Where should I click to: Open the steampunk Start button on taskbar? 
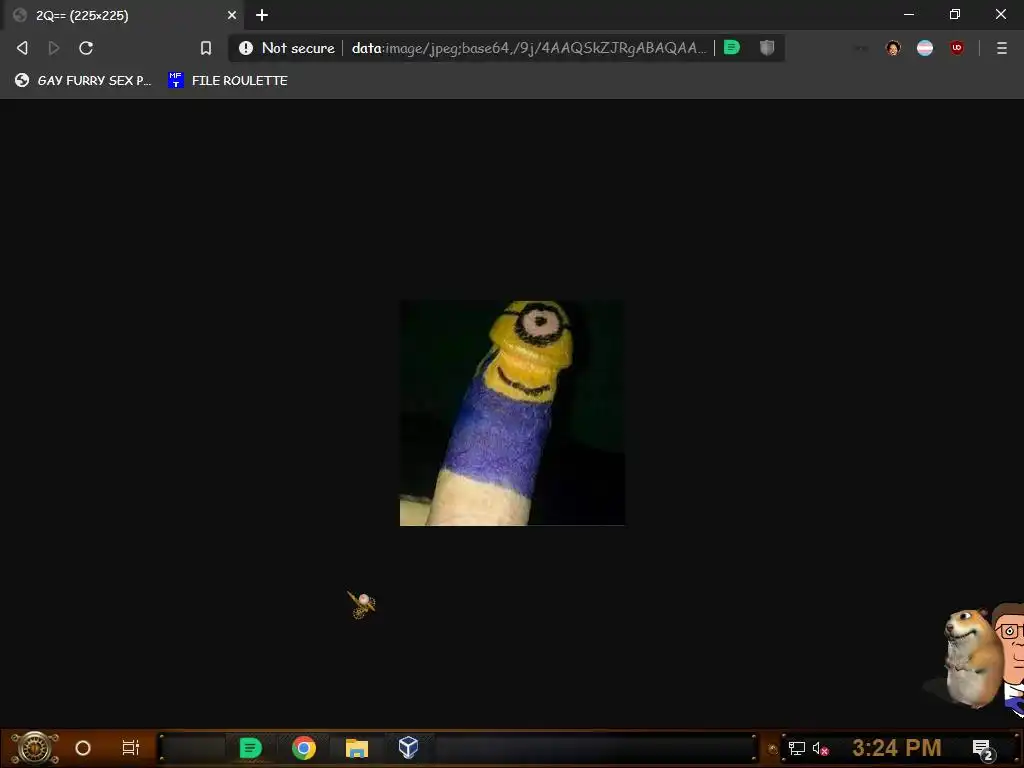point(35,748)
